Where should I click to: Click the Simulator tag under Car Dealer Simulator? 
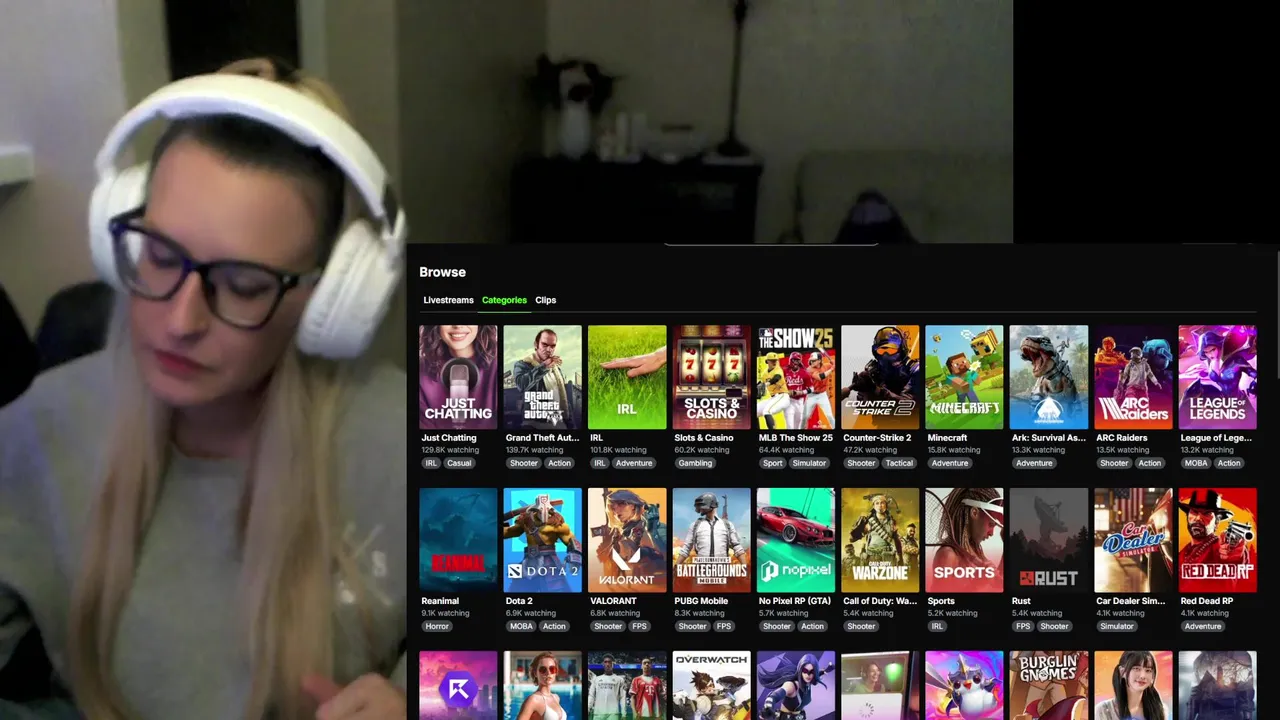[x=1117, y=626]
